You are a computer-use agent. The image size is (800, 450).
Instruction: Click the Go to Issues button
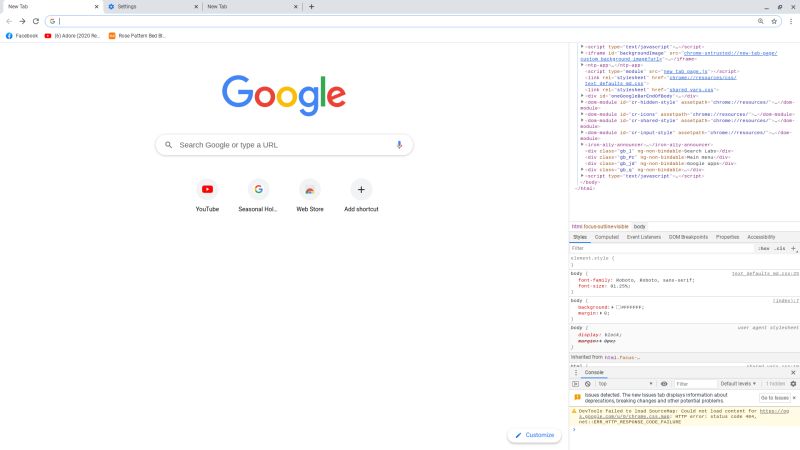point(774,397)
